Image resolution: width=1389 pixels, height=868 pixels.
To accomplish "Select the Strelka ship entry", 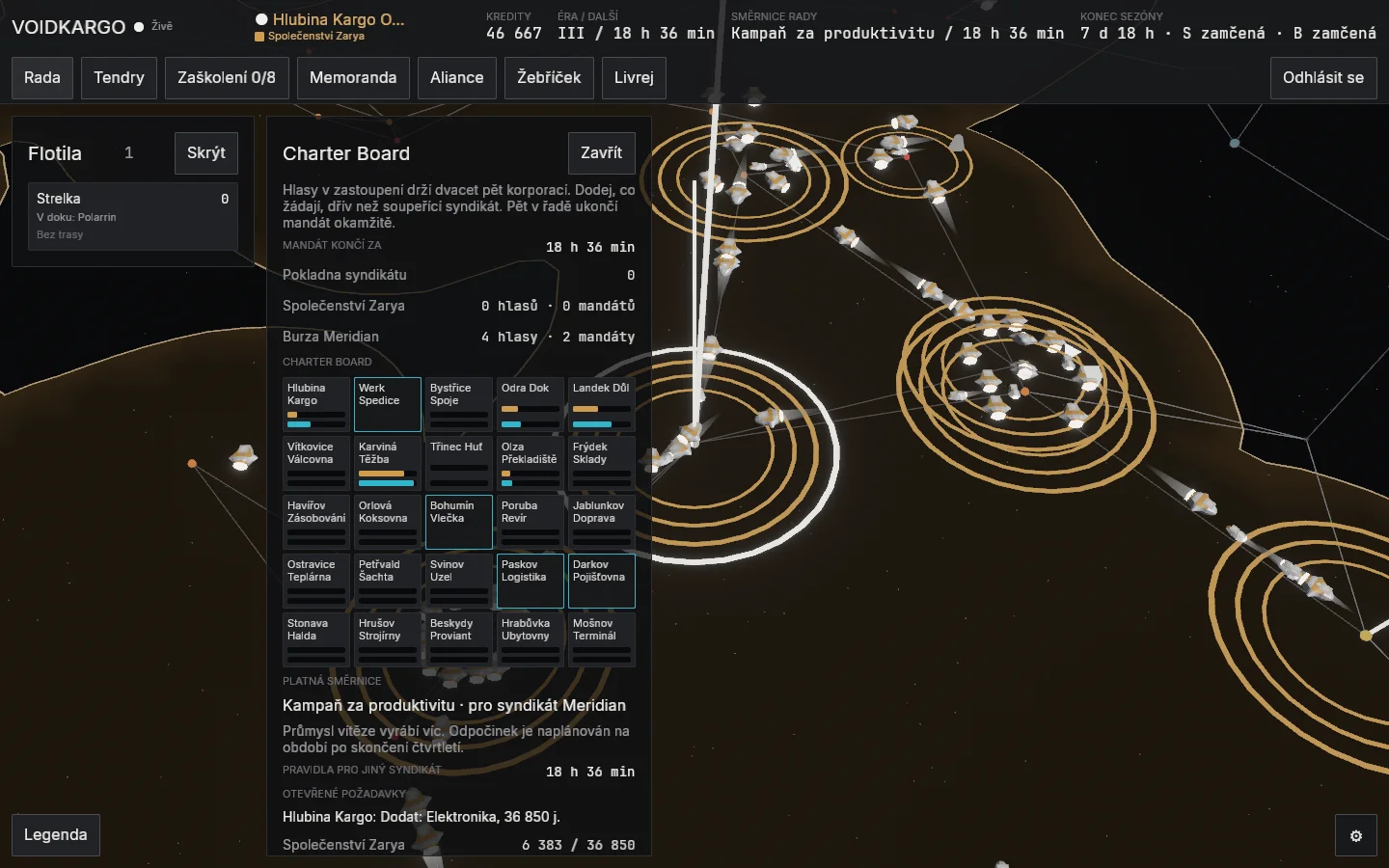I will point(133,216).
